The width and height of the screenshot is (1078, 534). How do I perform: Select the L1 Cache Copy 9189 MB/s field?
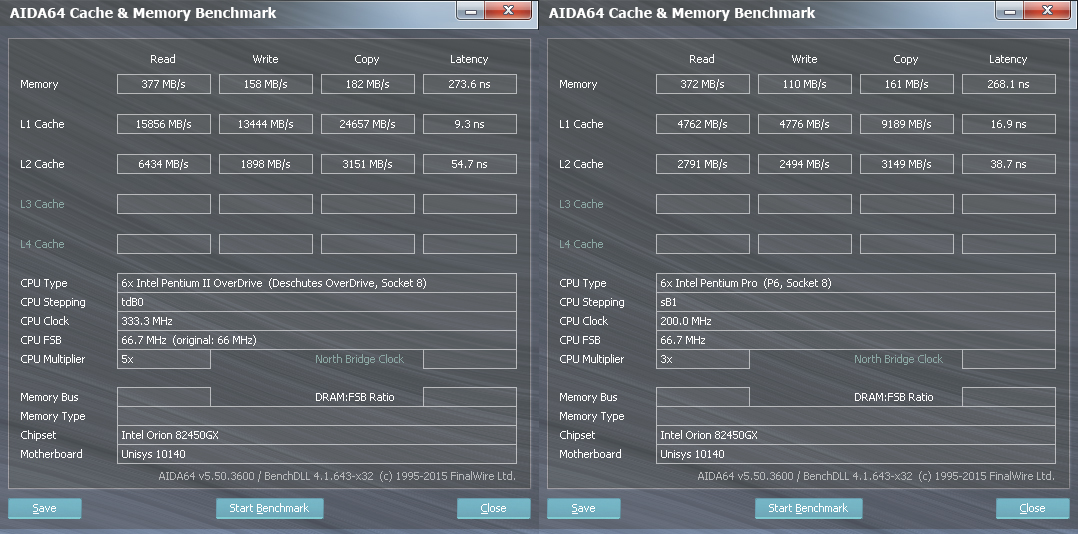click(x=906, y=124)
